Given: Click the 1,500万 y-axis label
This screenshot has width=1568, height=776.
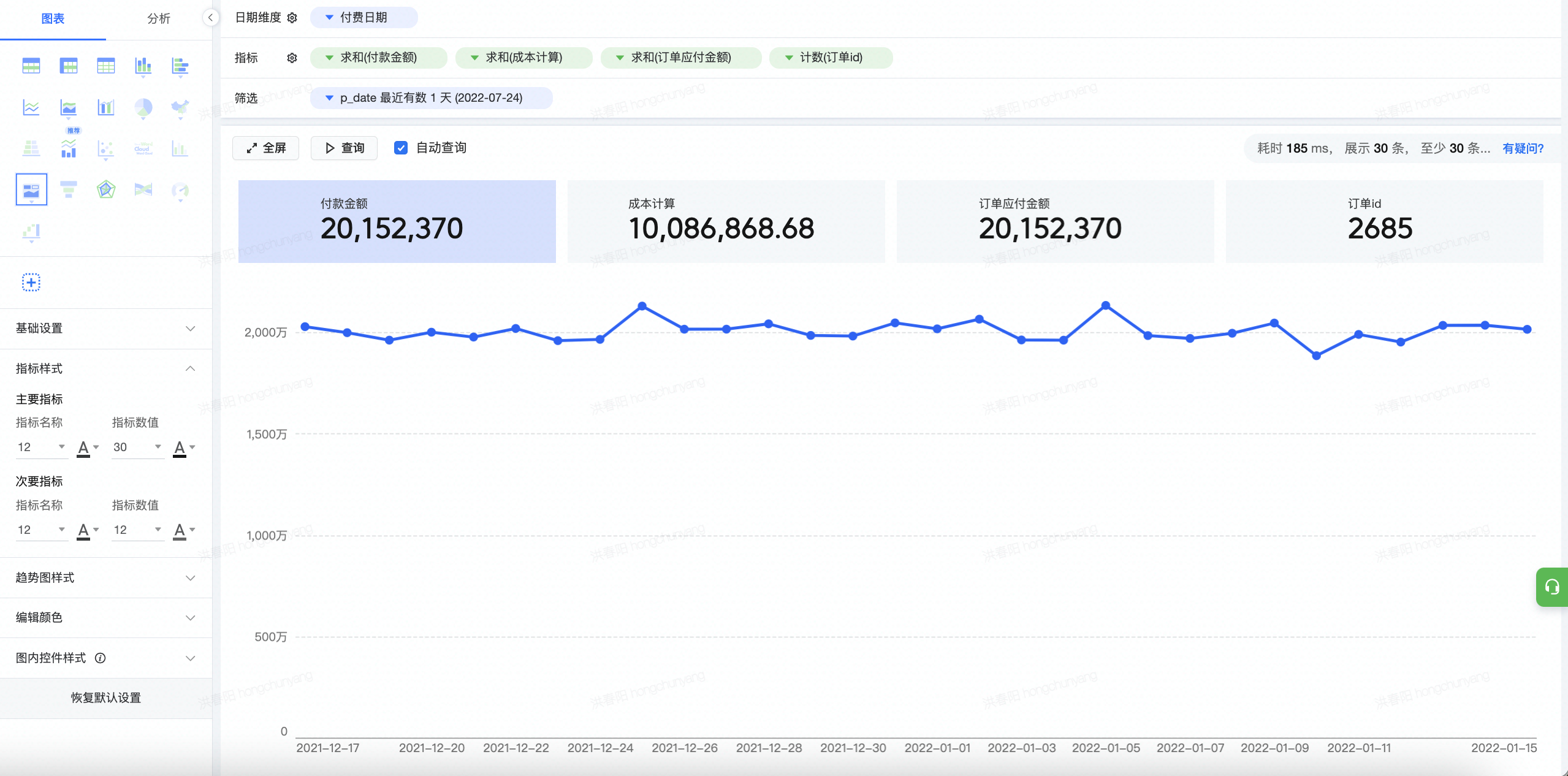Looking at the screenshot, I should click(267, 434).
